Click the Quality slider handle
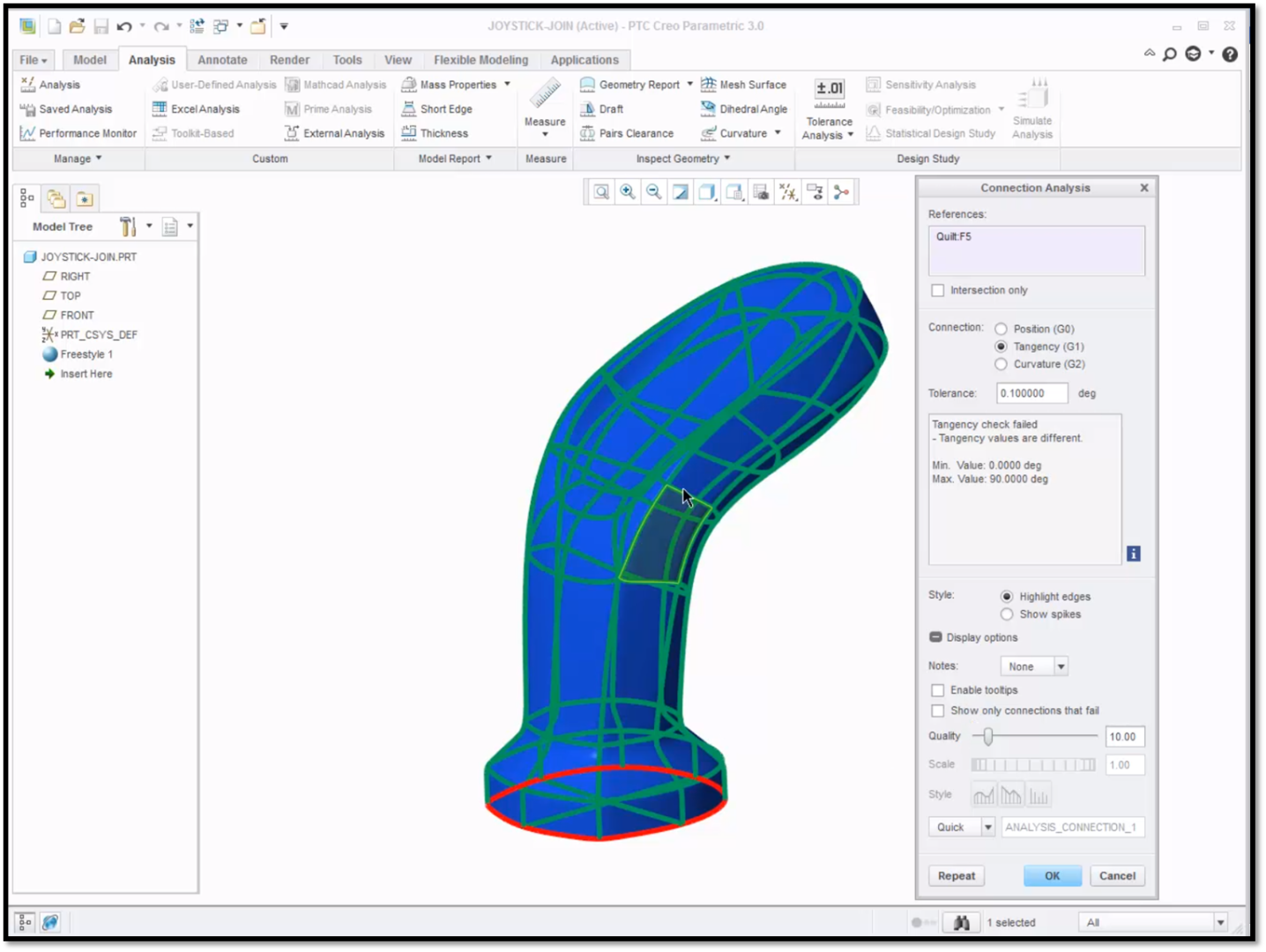The height and width of the screenshot is (952, 1266). click(x=987, y=736)
